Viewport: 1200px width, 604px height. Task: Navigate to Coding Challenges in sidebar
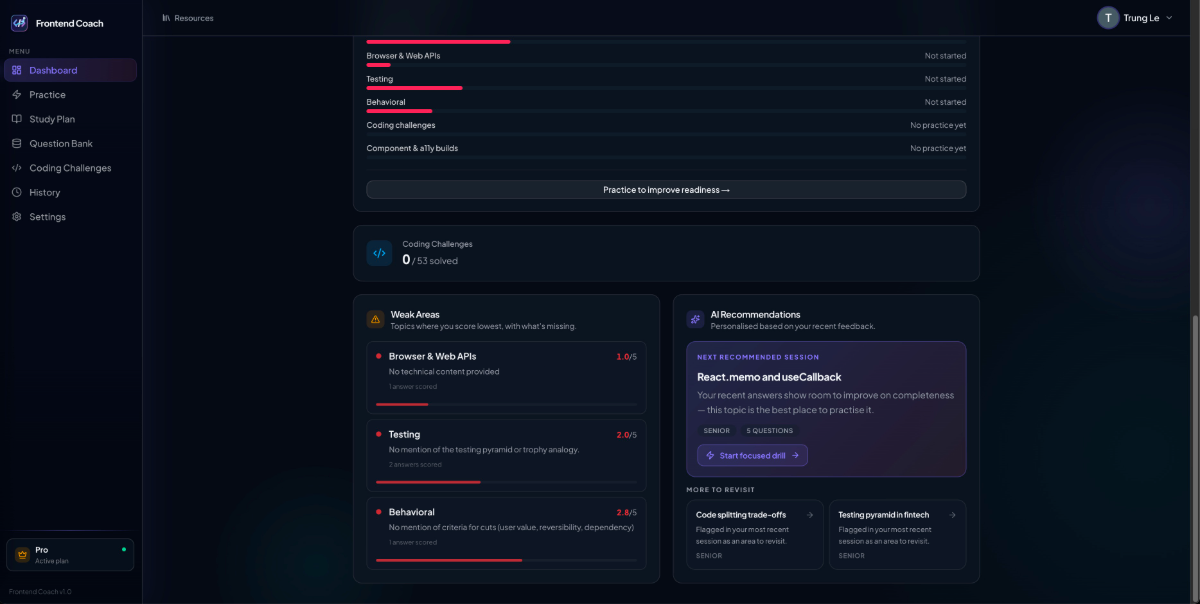click(x=70, y=168)
